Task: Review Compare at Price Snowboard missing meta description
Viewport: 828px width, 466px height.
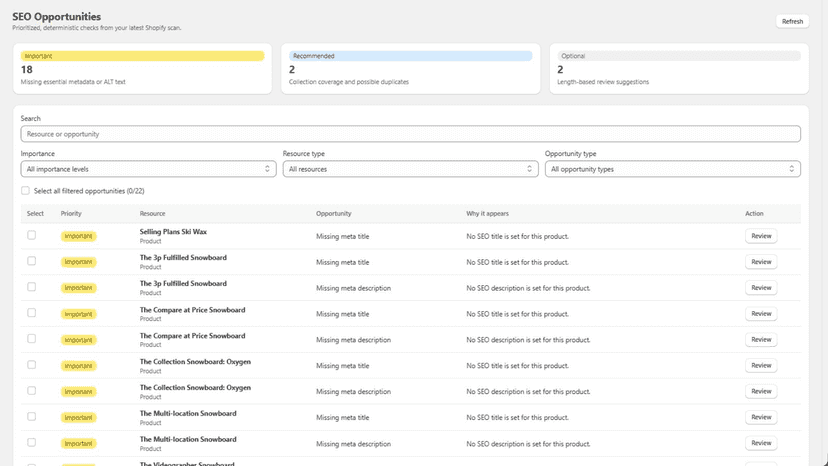Action: pyautogui.click(x=761, y=340)
